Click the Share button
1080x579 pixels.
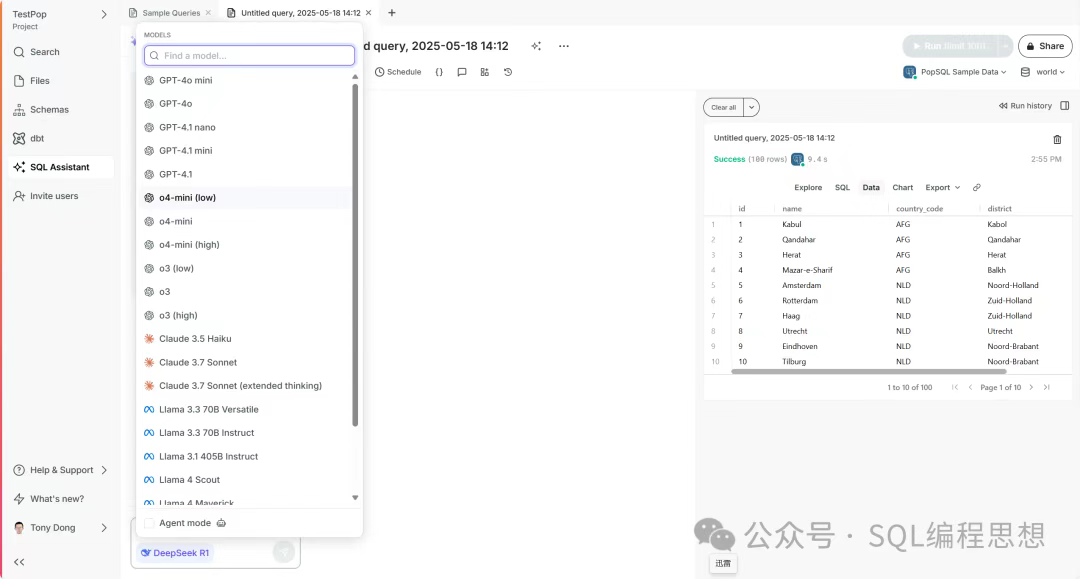click(1045, 46)
